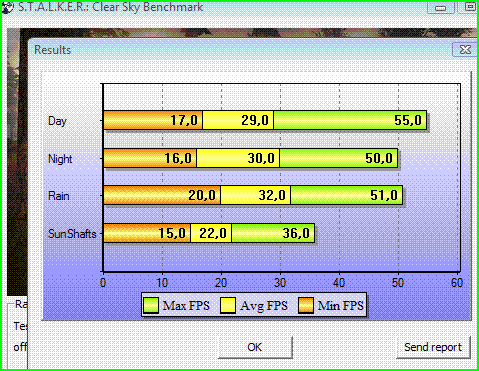The width and height of the screenshot is (479, 371).
Task: Click the Rain max FPS bar 51,0
Action: click(347, 195)
